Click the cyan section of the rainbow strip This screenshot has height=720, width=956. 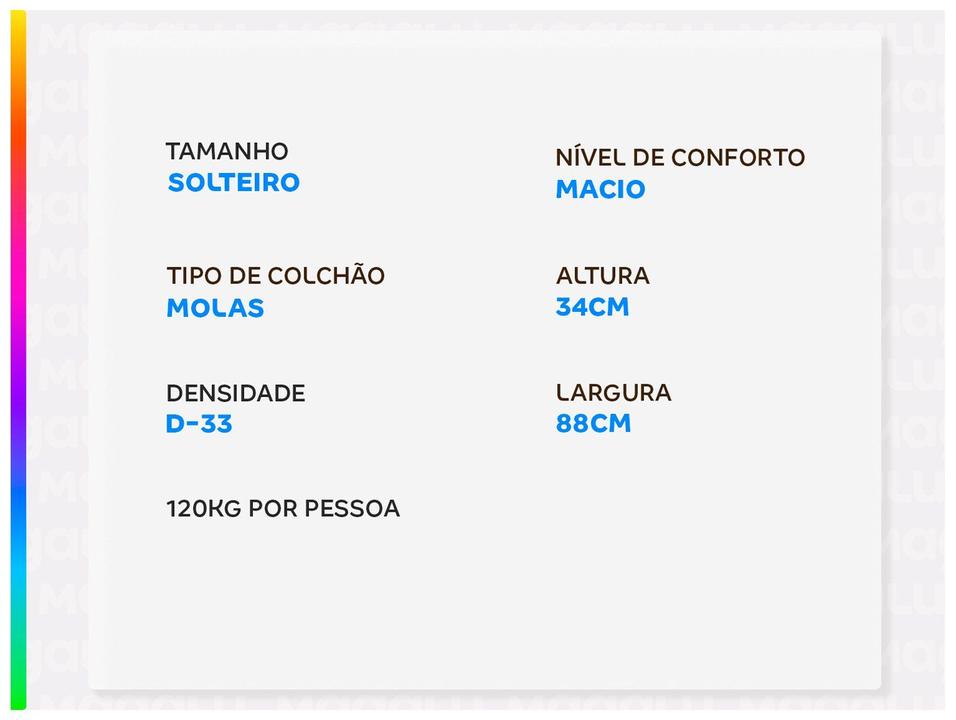pos(18,580)
